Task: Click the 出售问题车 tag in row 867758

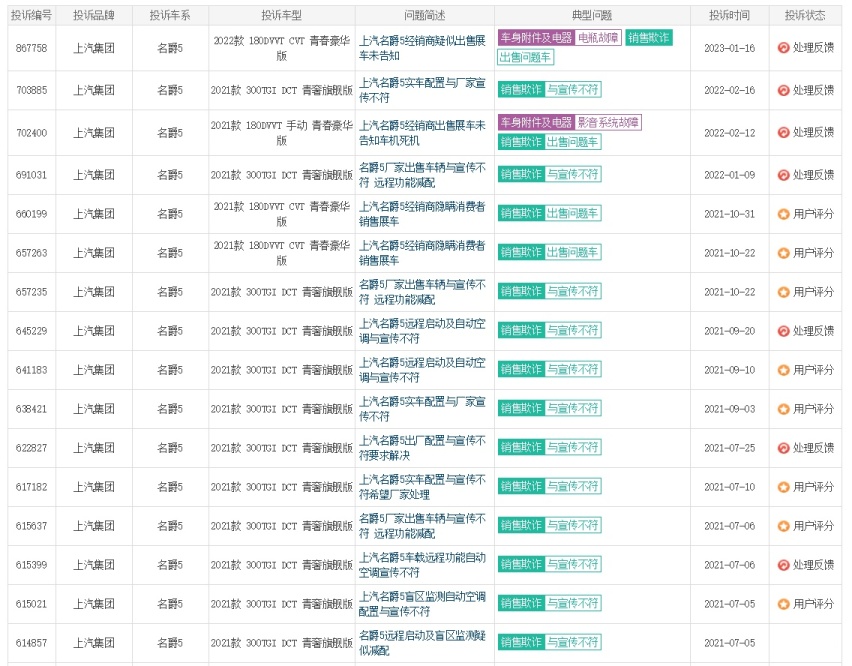Action: [525, 57]
